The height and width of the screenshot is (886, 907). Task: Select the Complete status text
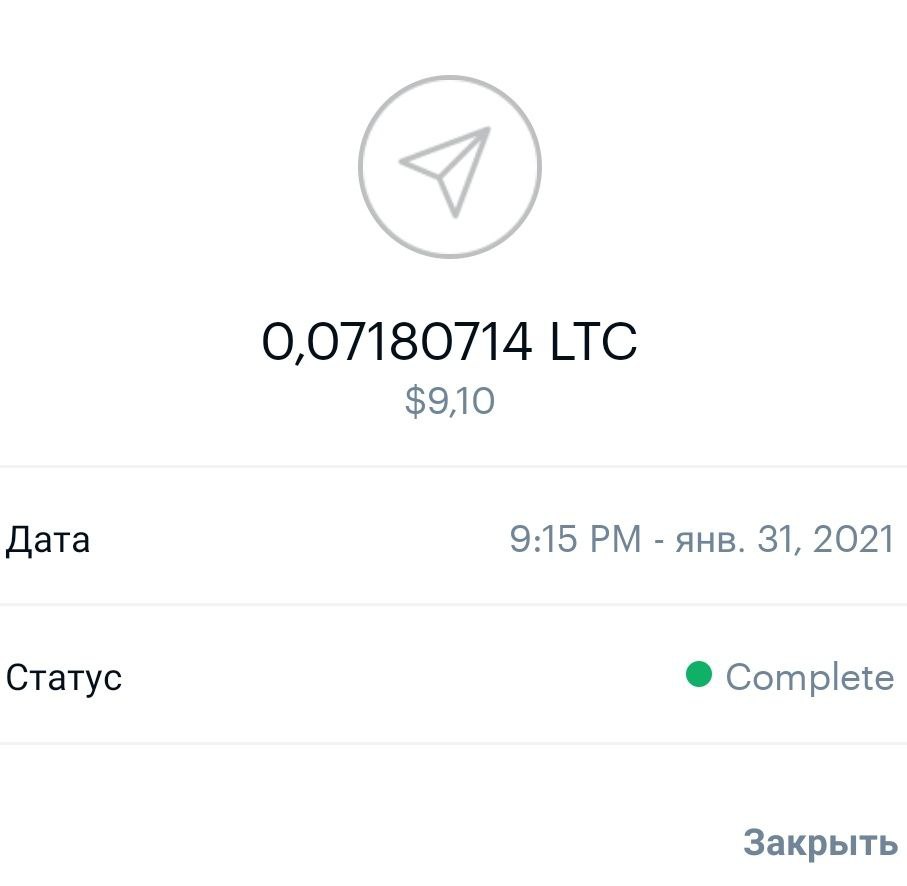(809, 677)
